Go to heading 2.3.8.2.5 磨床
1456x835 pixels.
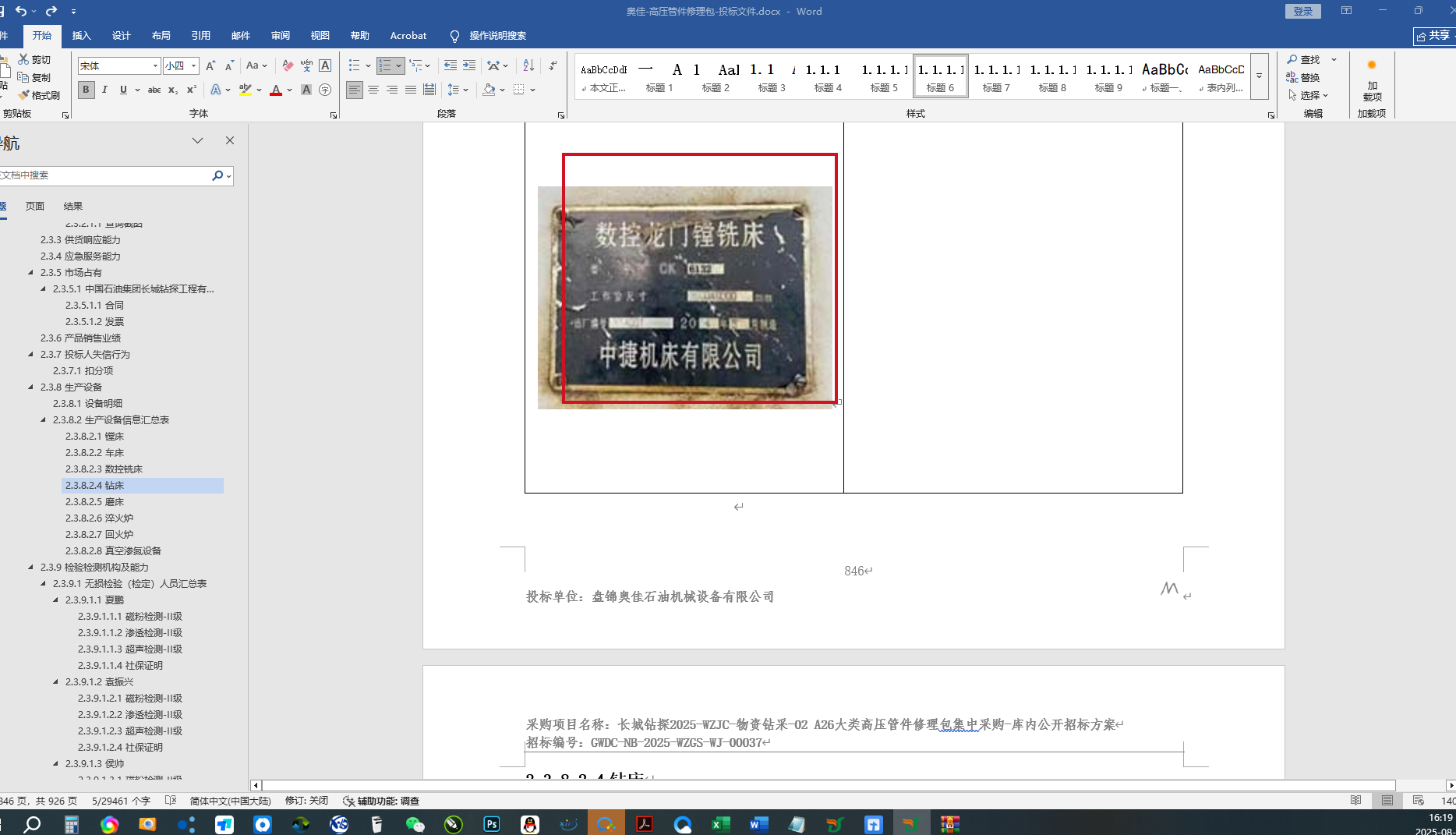click(x=94, y=501)
